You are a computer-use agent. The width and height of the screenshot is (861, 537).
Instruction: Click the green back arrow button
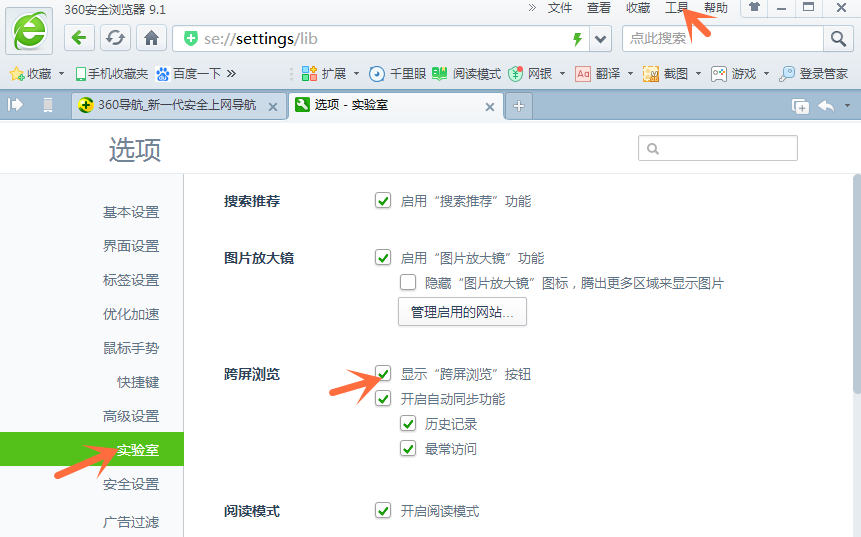(79, 38)
